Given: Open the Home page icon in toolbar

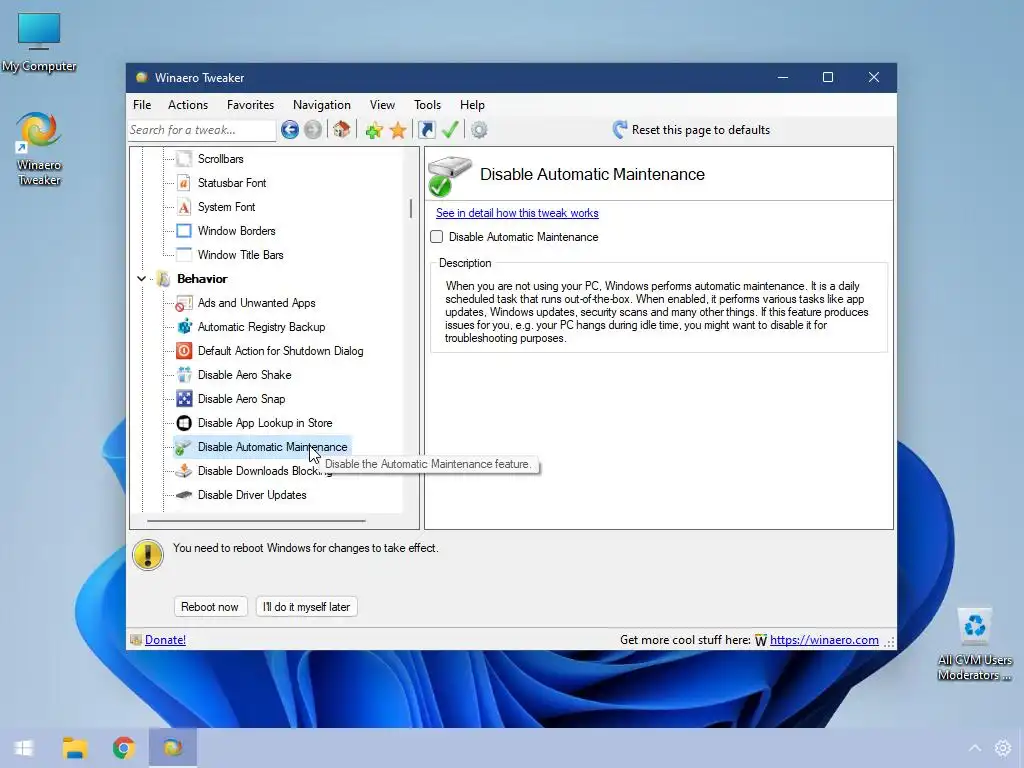Looking at the screenshot, I should coord(342,129).
